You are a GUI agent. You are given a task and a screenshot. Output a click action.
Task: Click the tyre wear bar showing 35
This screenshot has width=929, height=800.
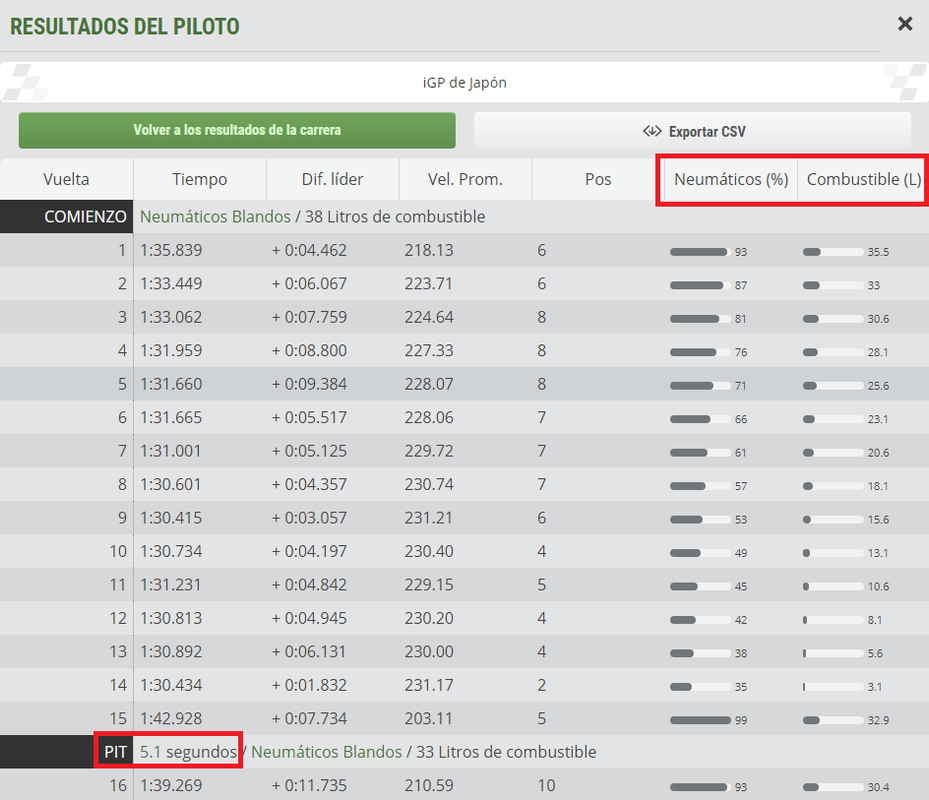tap(700, 687)
